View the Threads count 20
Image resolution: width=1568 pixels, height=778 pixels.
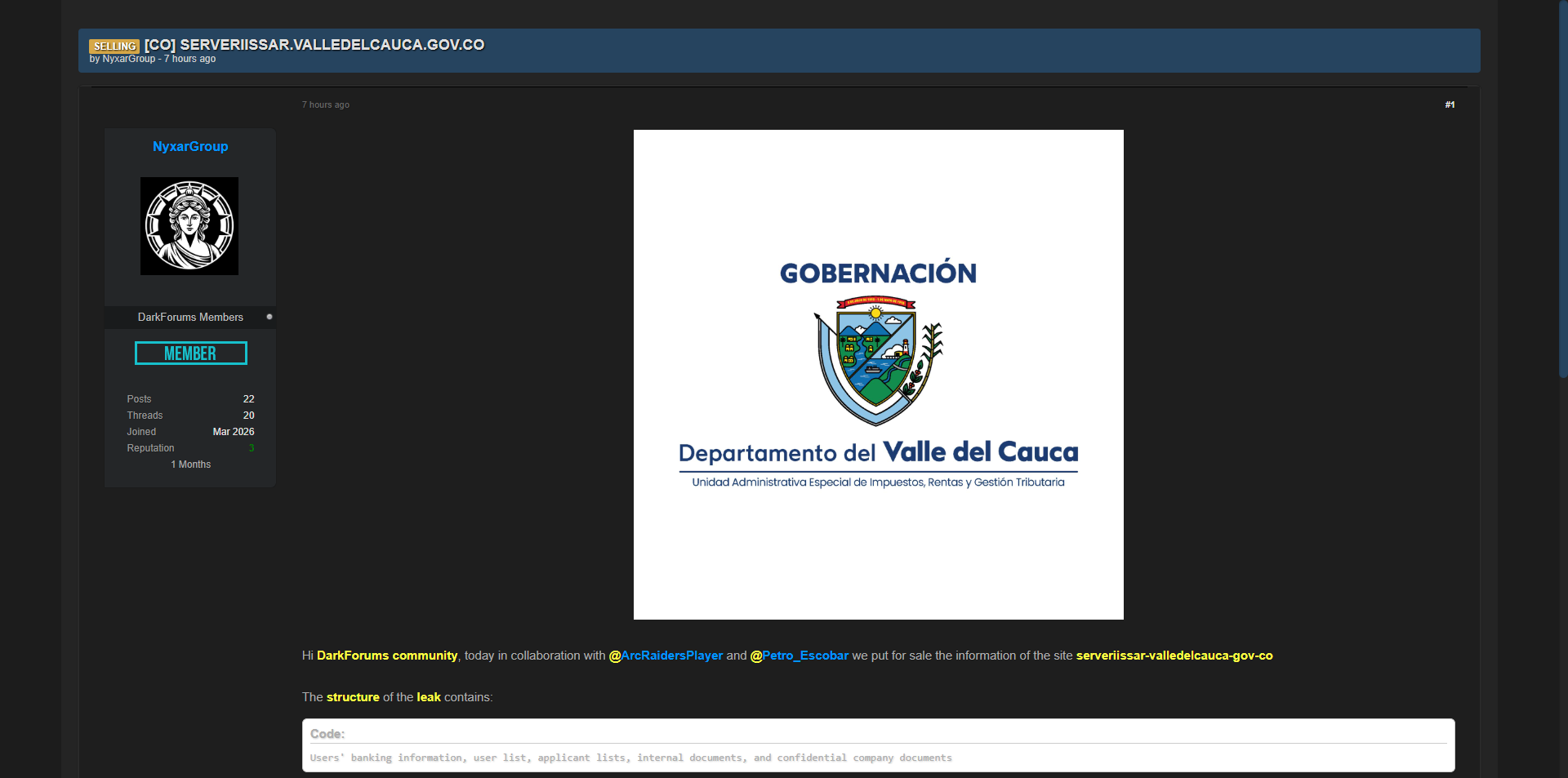pos(248,416)
